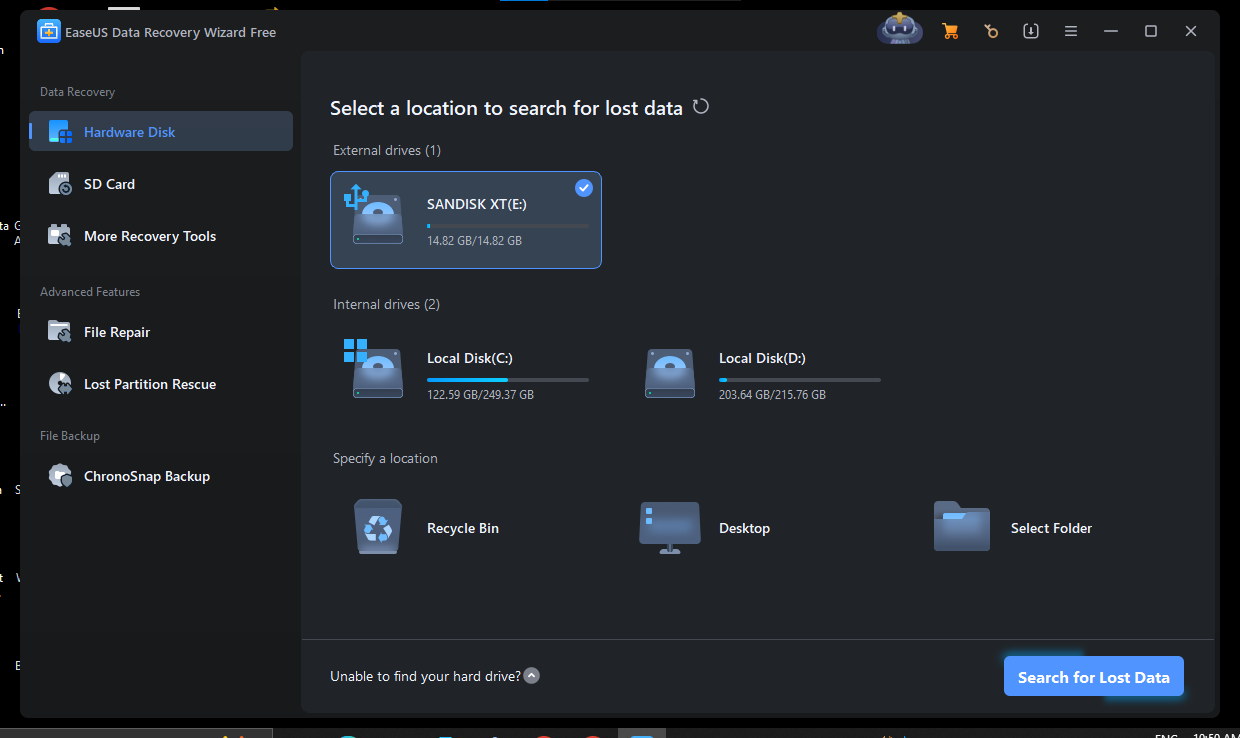Click the File Repair sidebar icon

tap(60, 332)
